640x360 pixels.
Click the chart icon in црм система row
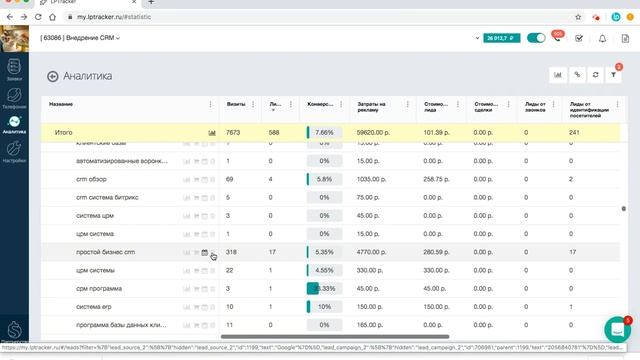pos(187,234)
